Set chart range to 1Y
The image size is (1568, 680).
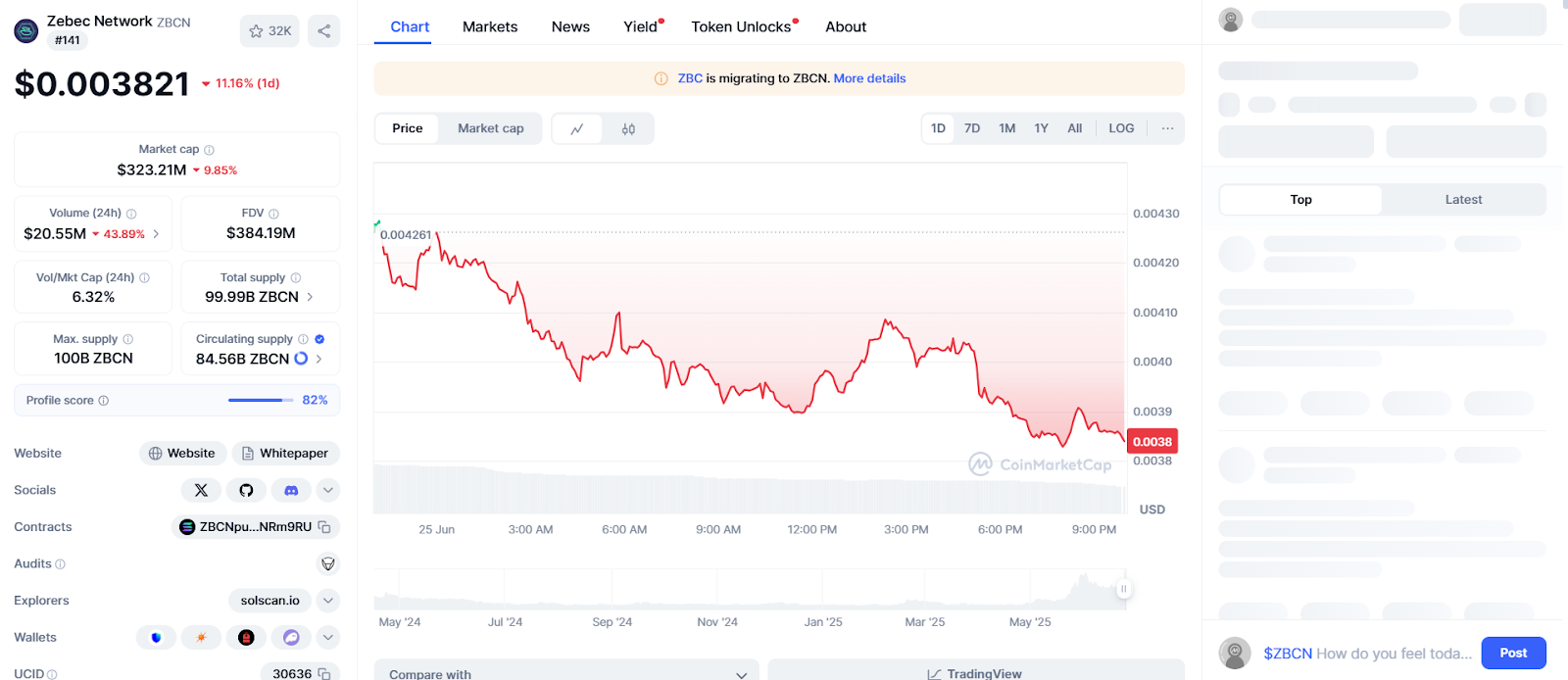click(x=1042, y=128)
